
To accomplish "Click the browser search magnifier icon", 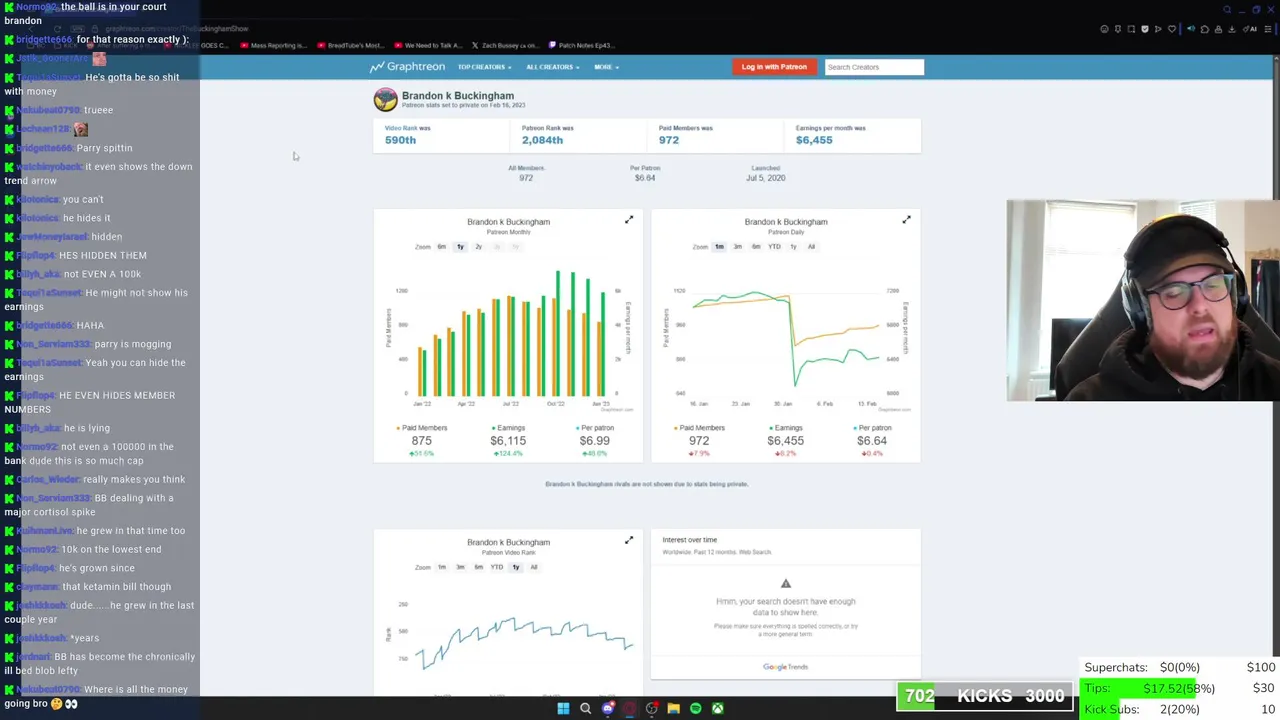I will [x=1227, y=10].
